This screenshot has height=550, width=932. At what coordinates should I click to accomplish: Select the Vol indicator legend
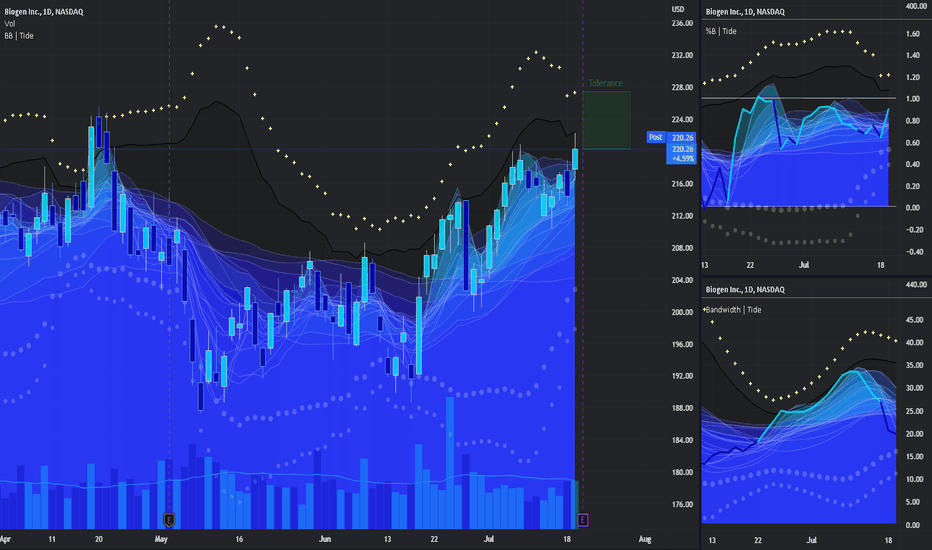10,24
